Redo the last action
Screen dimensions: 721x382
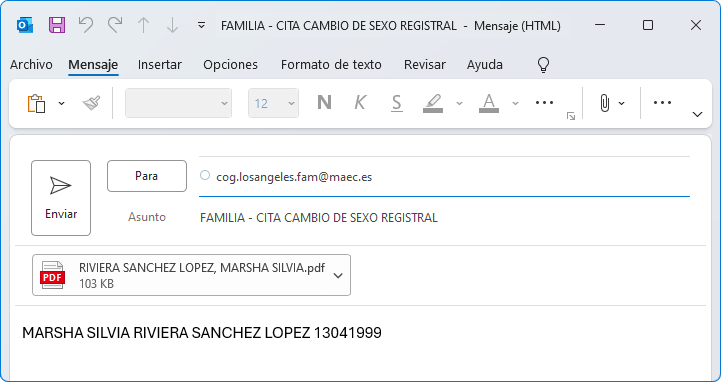pyautogui.click(x=114, y=25)
